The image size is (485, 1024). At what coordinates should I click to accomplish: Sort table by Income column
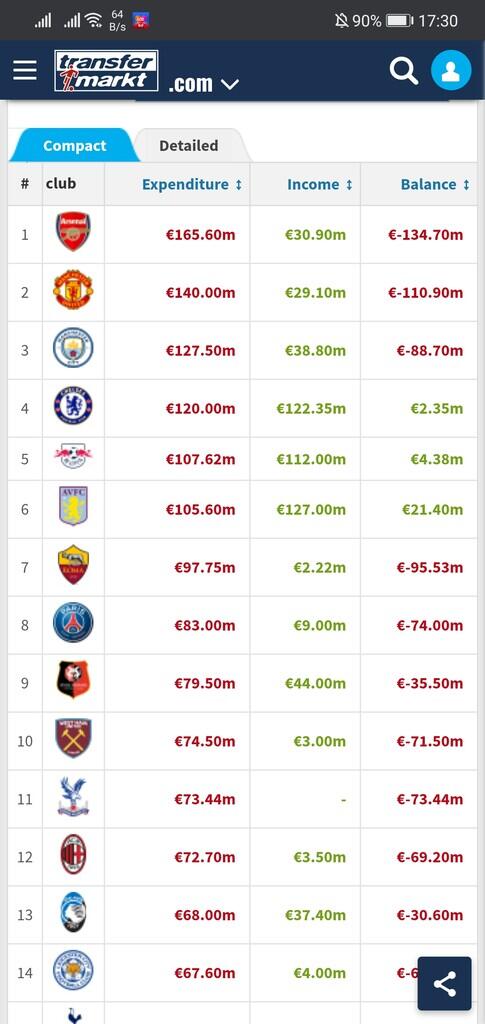pyautogui.click(x=320, y=184)
